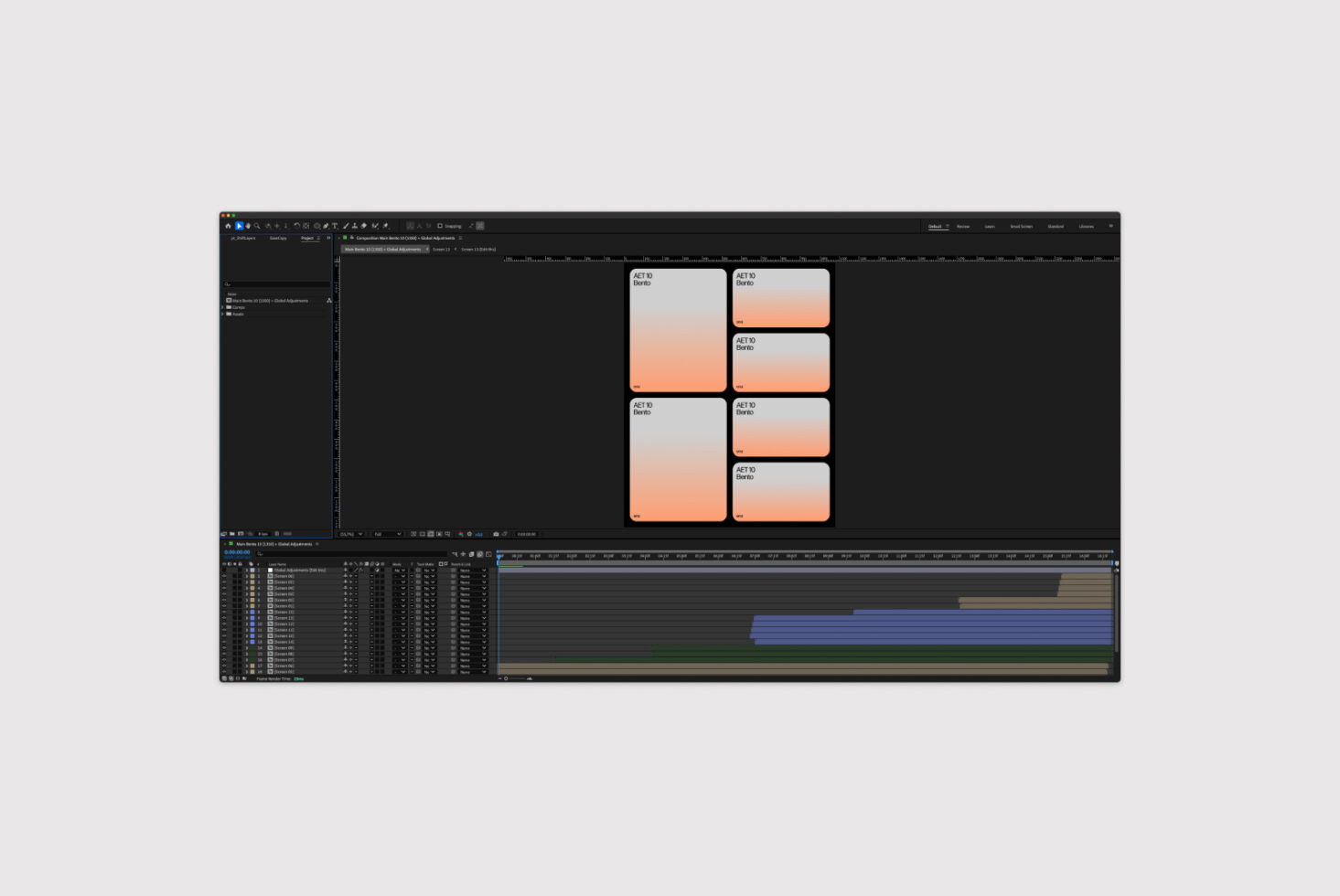Image resolution: width=1340 pixels, height=896 pixels.
Task: Switch to the Review workspace
Action: click(x=963, y=226)
